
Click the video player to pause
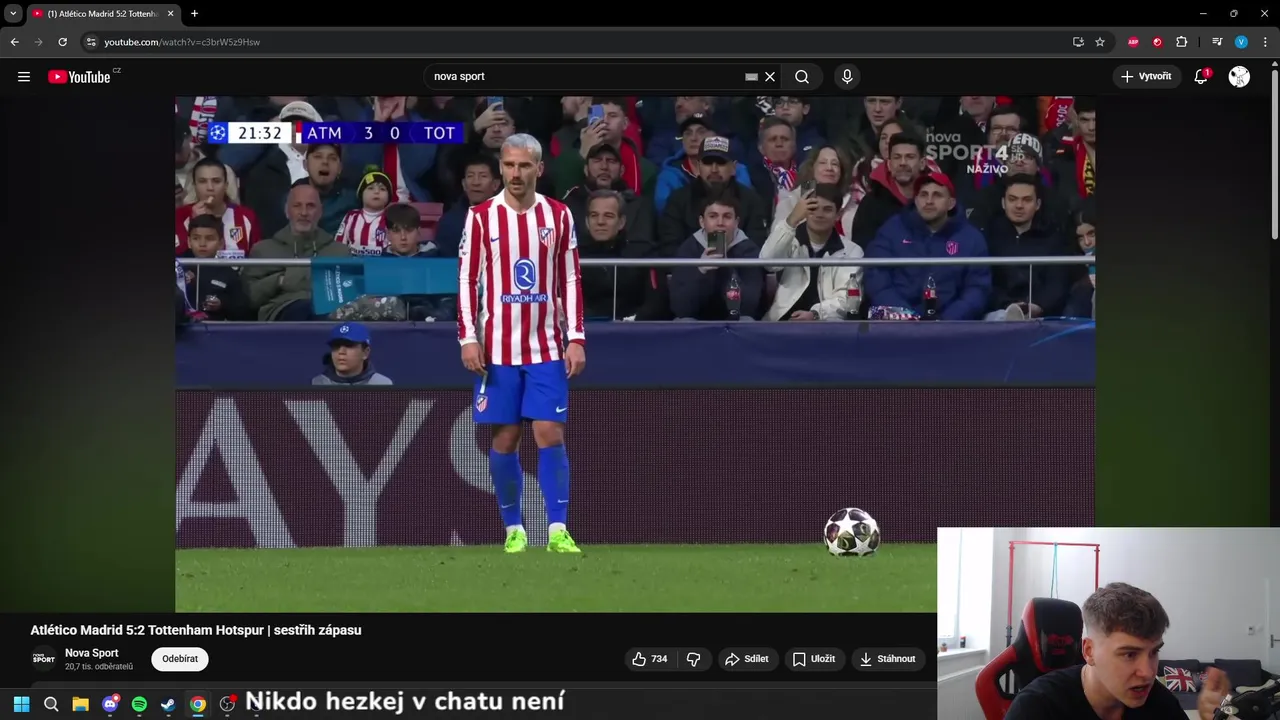[635, 354]
